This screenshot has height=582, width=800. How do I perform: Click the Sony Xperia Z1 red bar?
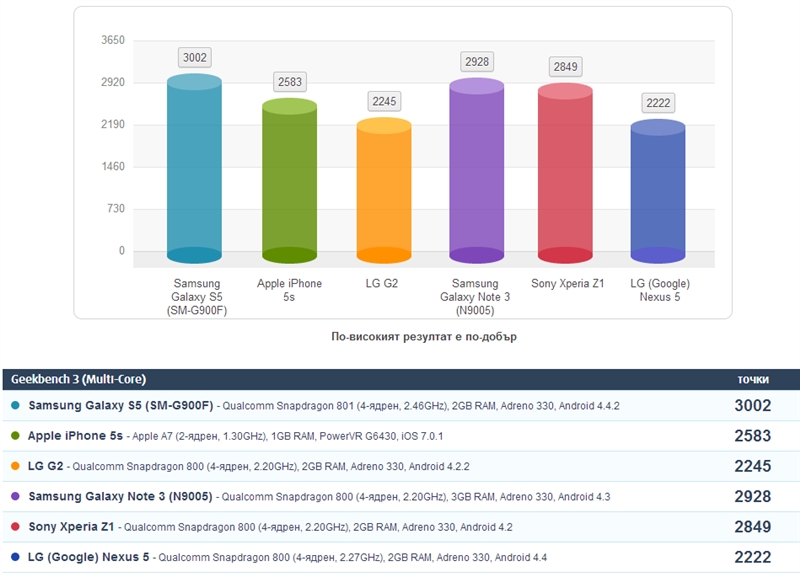(565, 173)
